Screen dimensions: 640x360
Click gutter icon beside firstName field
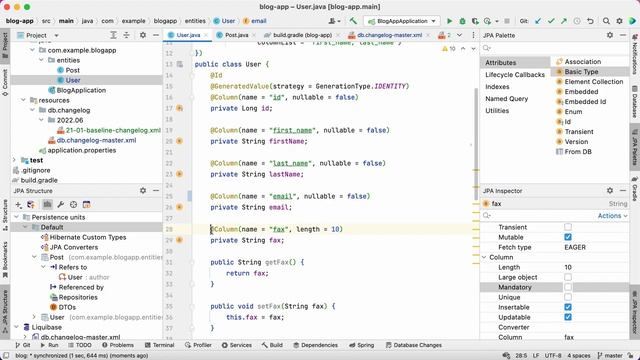point(179,141)
